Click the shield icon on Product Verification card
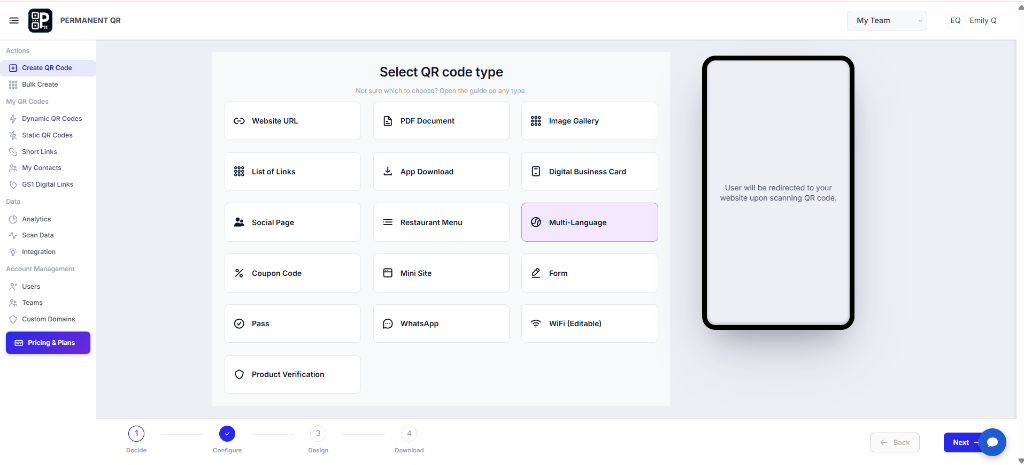Screen dimensions: 1024x465 click(x=239, y=374)
